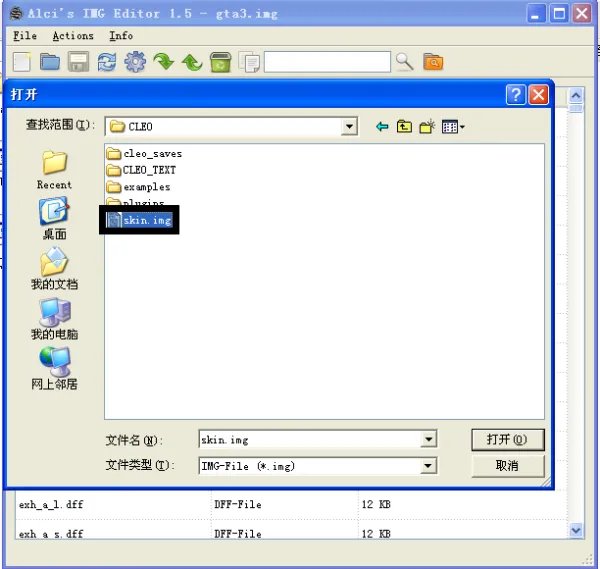The height and width of the screenshot is (569, 600).
Task: Select the 桌面 desktop shortcut
Action: [54, 218]
